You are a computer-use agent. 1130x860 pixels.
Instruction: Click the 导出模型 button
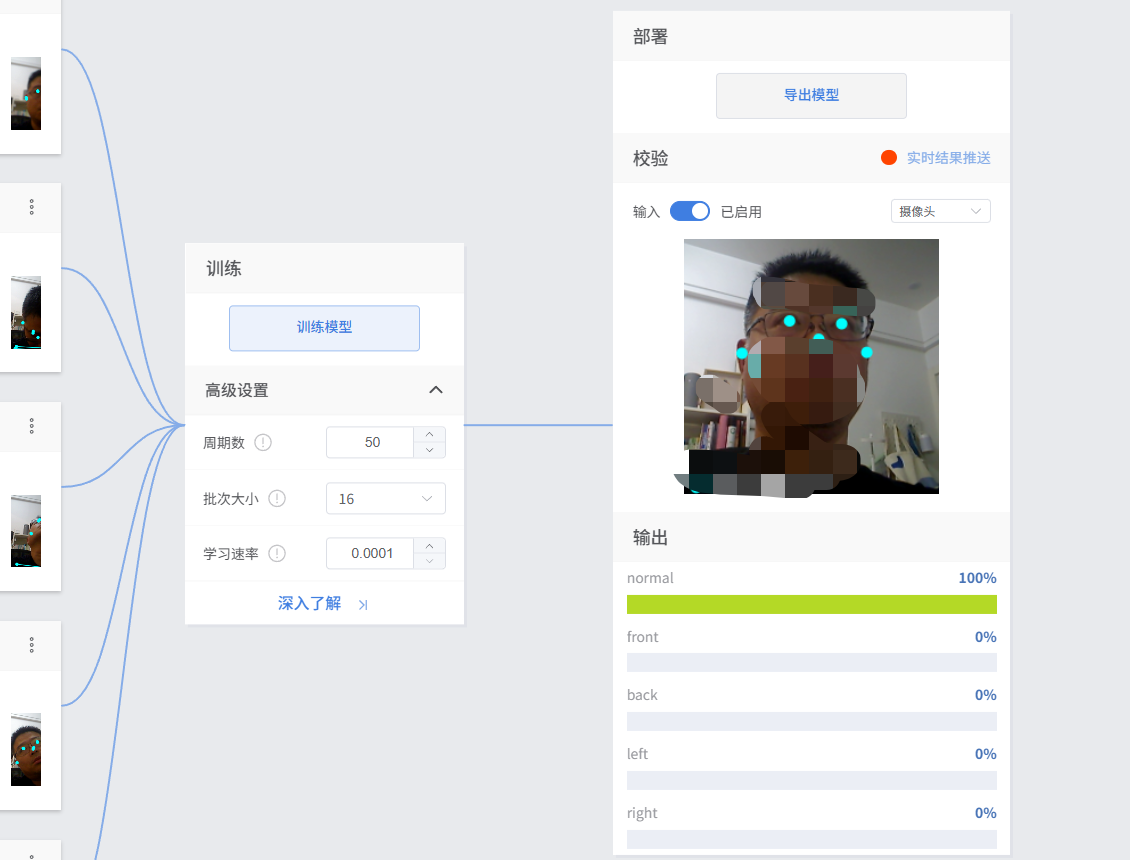coord(811,96)
